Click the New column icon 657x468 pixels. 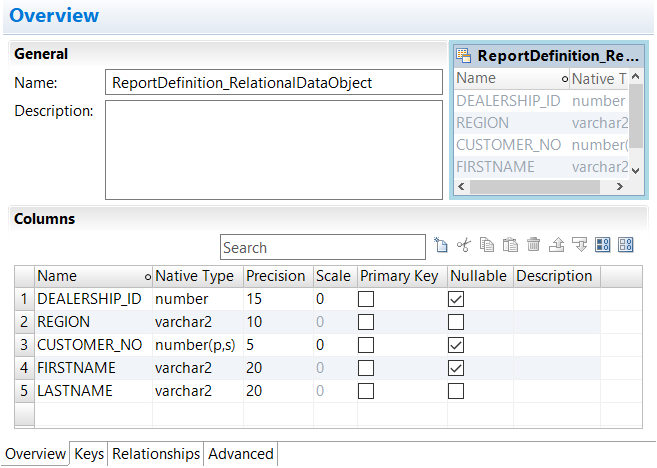click(441, 245)
